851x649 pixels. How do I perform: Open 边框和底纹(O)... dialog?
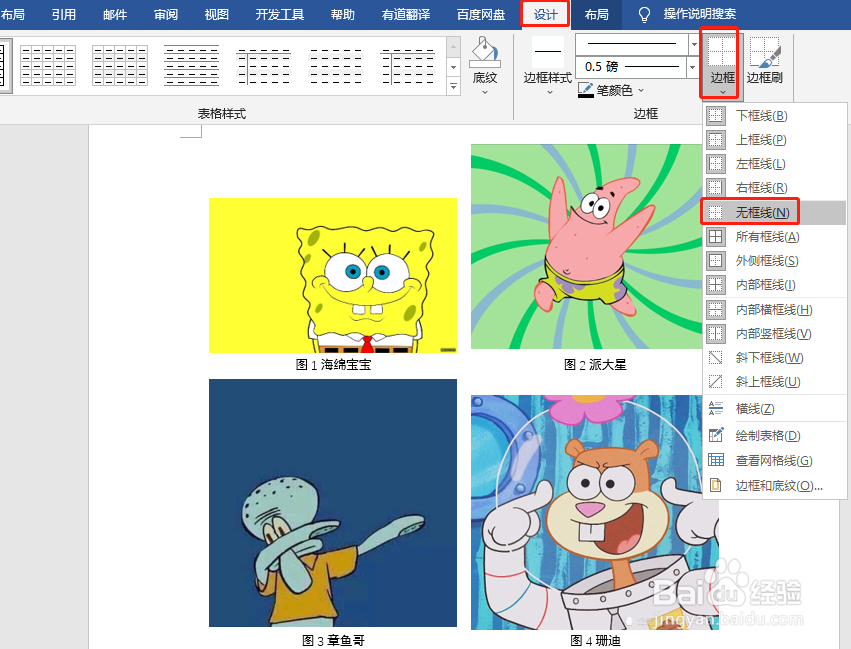tap(775, 485)
